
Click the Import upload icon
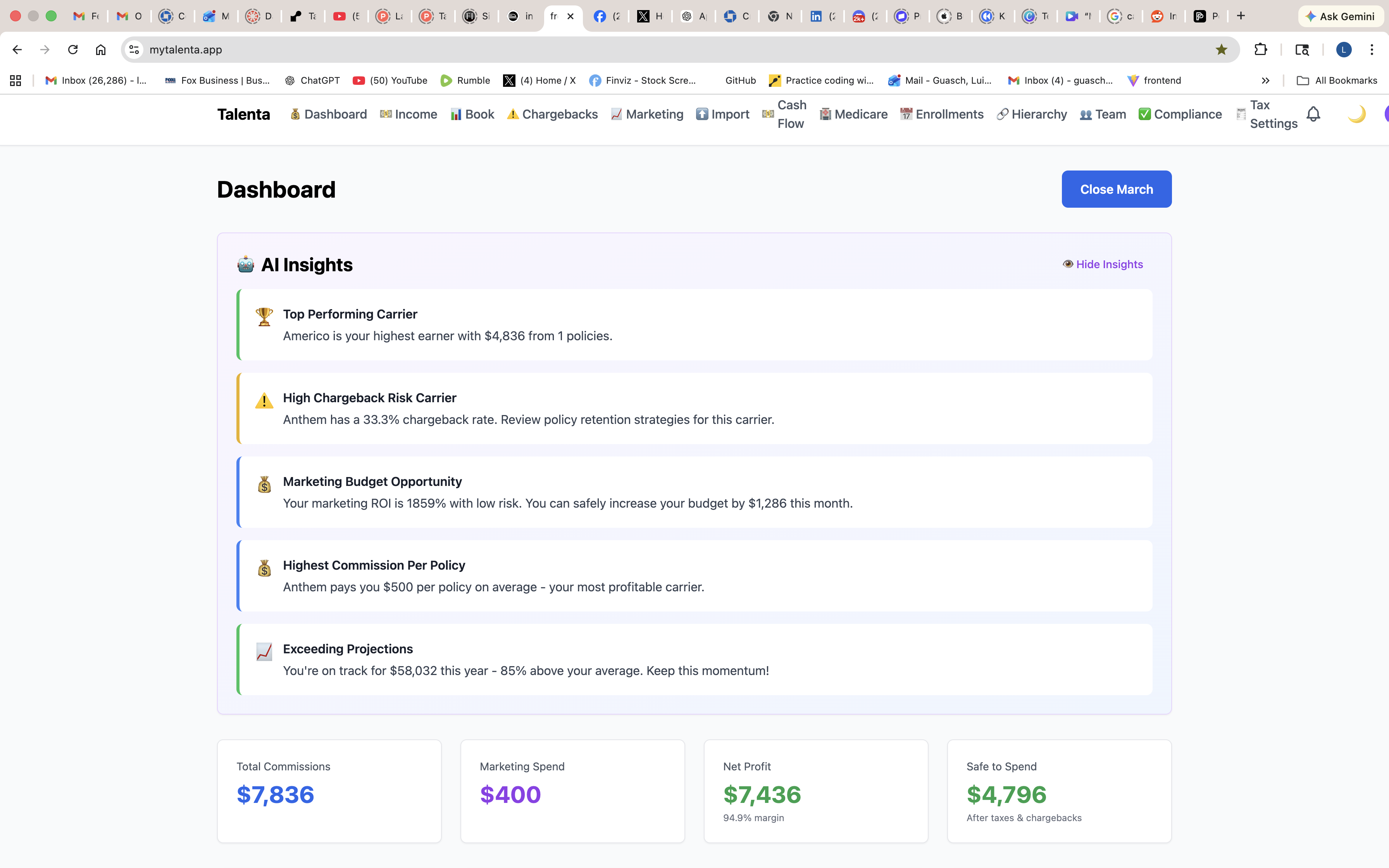tap(702, 114)
